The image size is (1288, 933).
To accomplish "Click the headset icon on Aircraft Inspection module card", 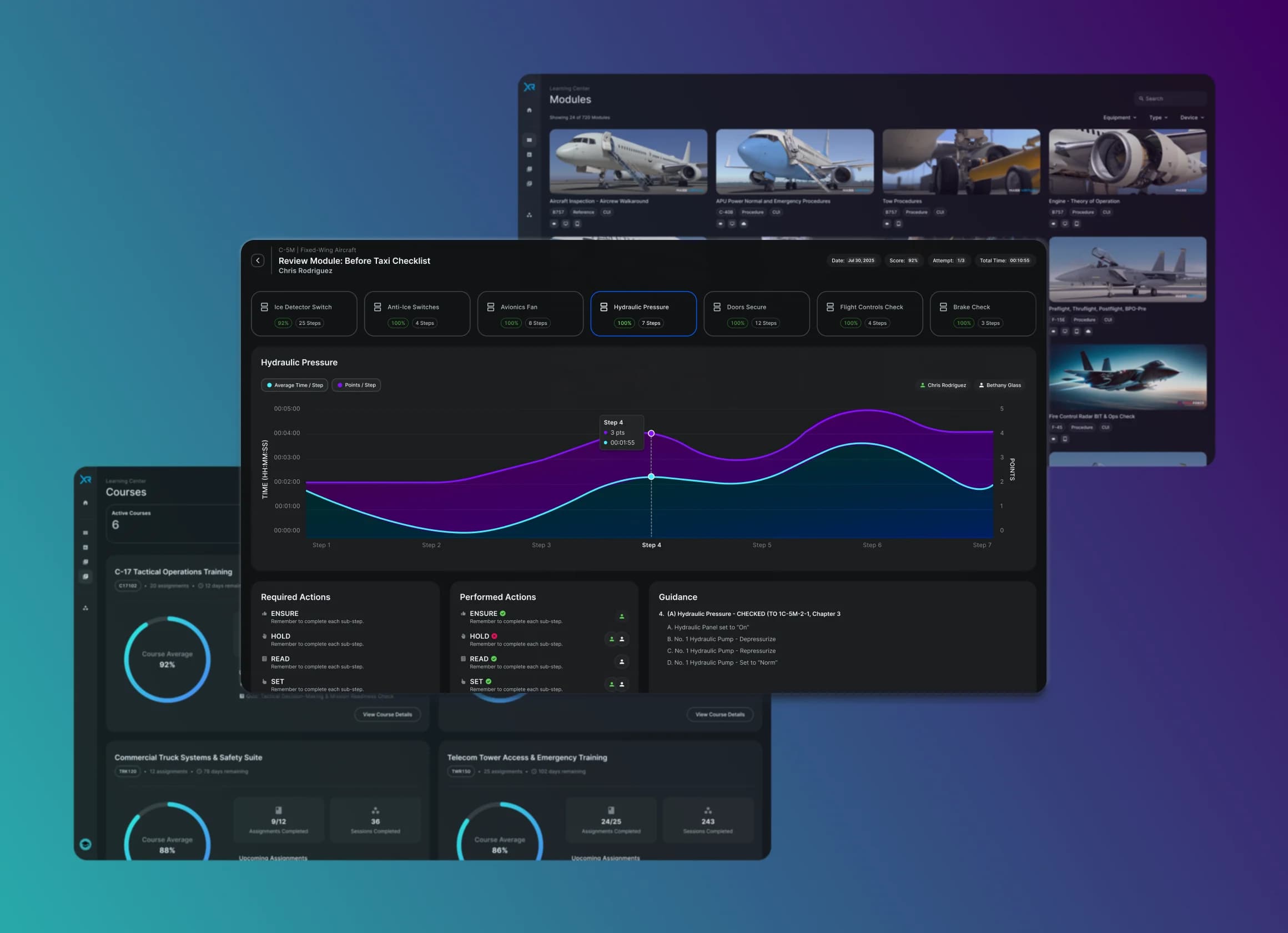I will [x=555, y=223].
